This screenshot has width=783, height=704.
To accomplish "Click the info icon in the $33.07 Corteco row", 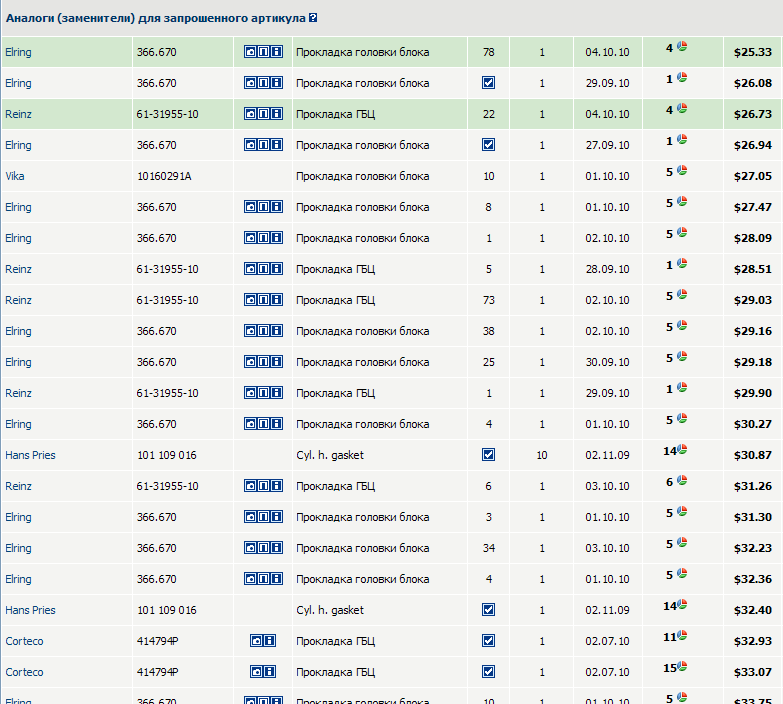I will (x=269, y=672).
